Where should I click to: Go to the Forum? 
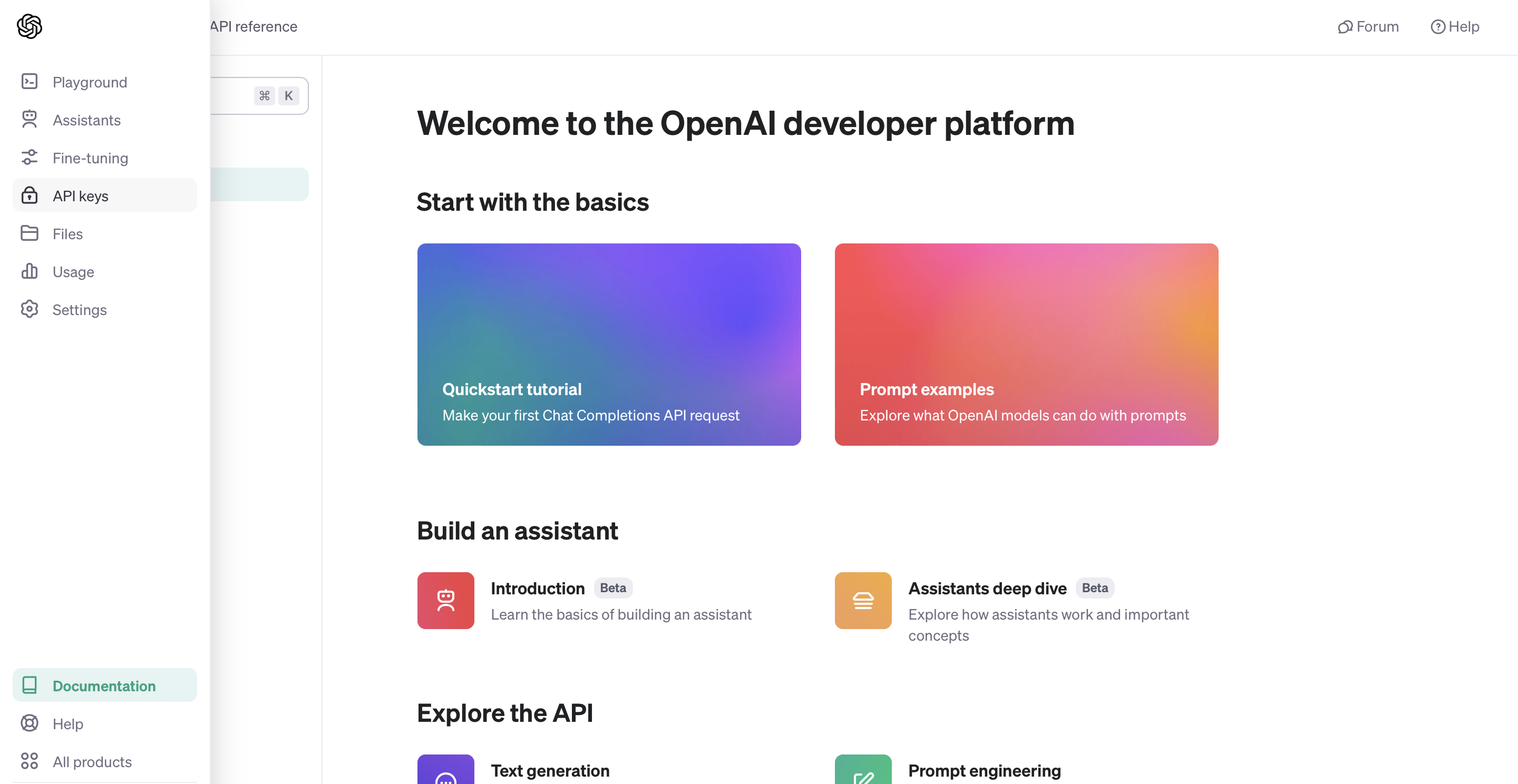point(1368,26)
